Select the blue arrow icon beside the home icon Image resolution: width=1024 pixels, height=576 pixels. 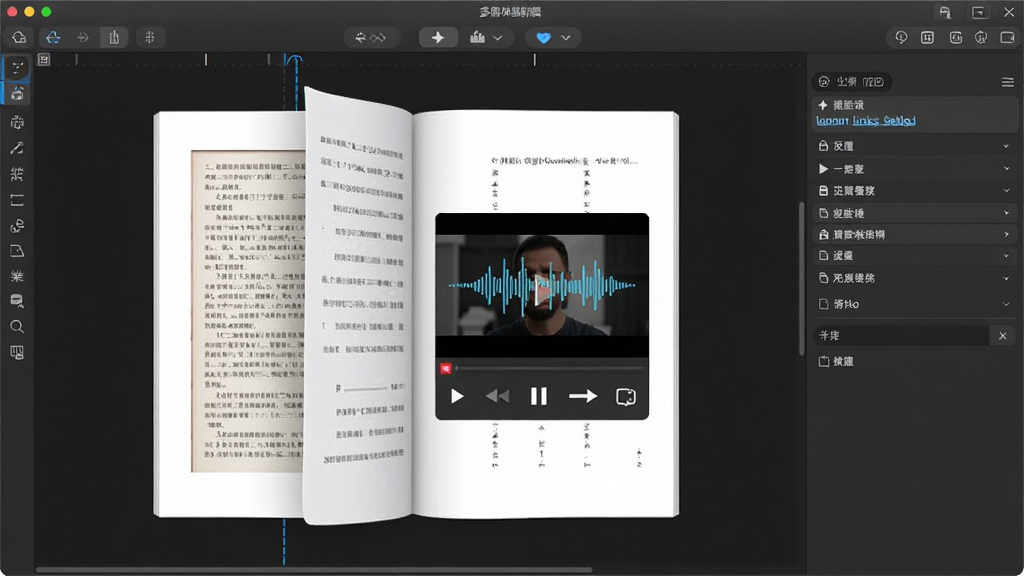(53, 37)
